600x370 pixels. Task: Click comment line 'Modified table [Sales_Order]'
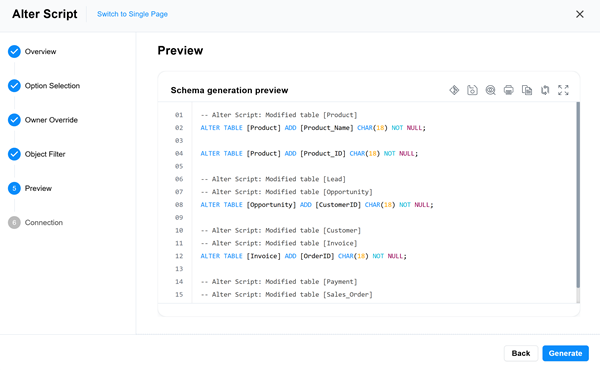pos(287,294)
